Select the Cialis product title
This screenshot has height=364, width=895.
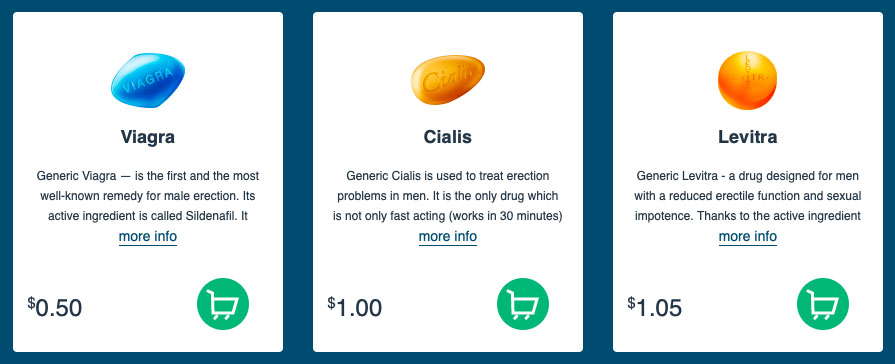tap(448, 137)
